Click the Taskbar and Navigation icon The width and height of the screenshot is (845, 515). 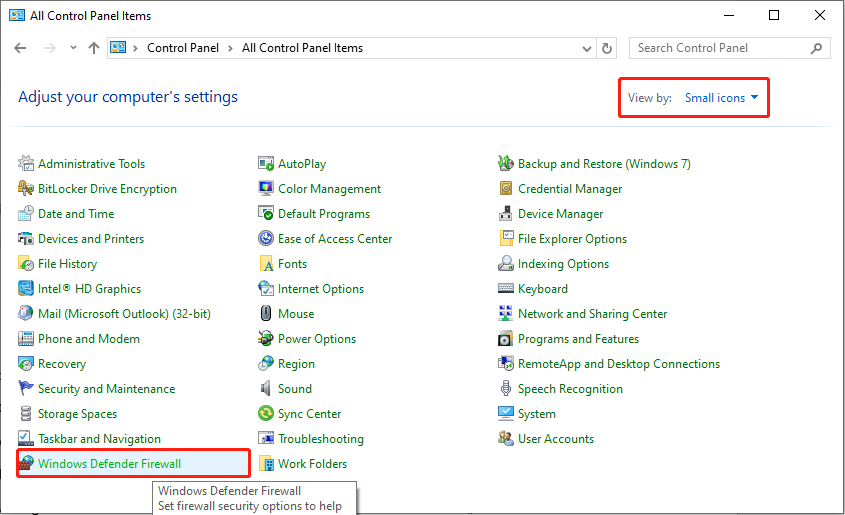(26, 439)
